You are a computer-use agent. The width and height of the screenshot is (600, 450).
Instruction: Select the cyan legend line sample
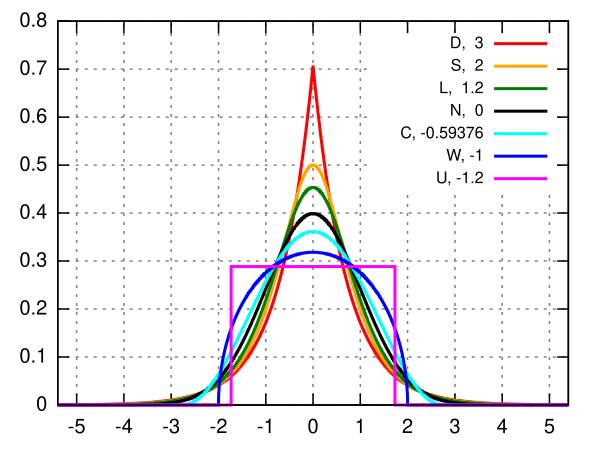click(520, 134)
